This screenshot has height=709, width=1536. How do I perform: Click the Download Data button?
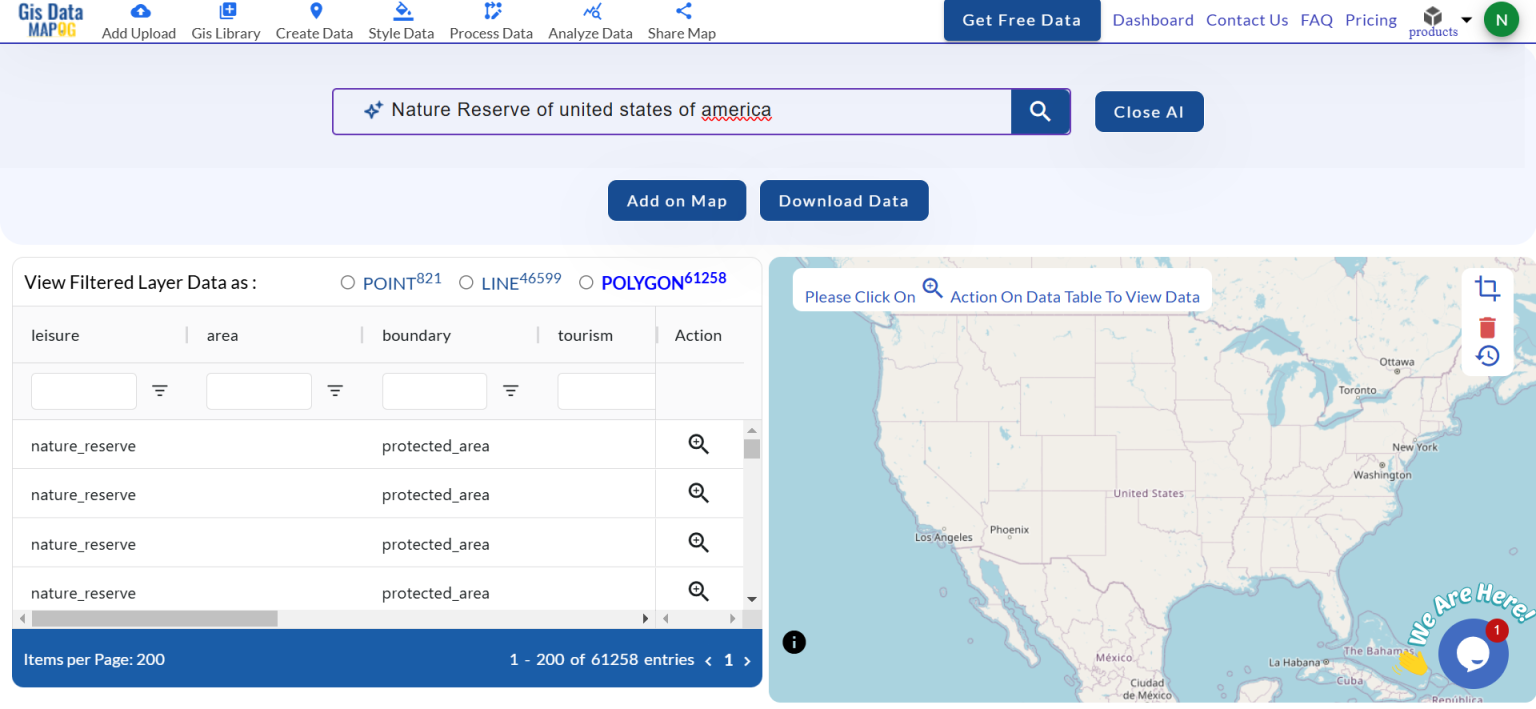[843, 201]
